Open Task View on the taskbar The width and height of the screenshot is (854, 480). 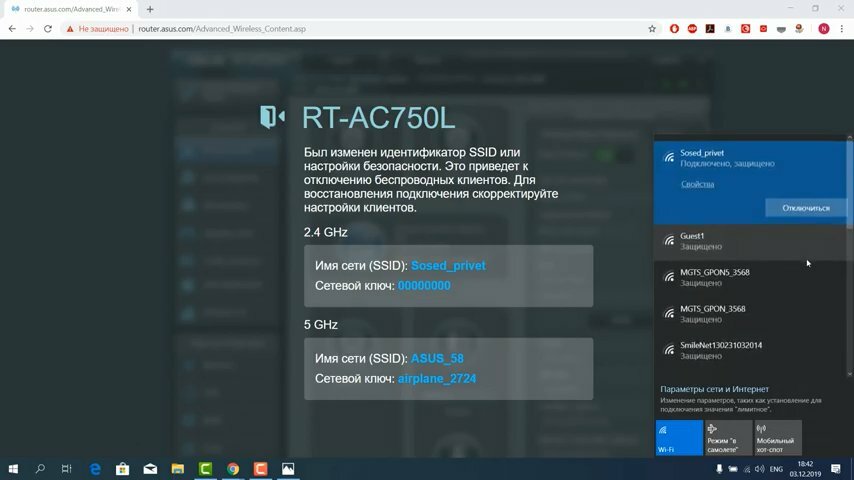tap(66, 469)
